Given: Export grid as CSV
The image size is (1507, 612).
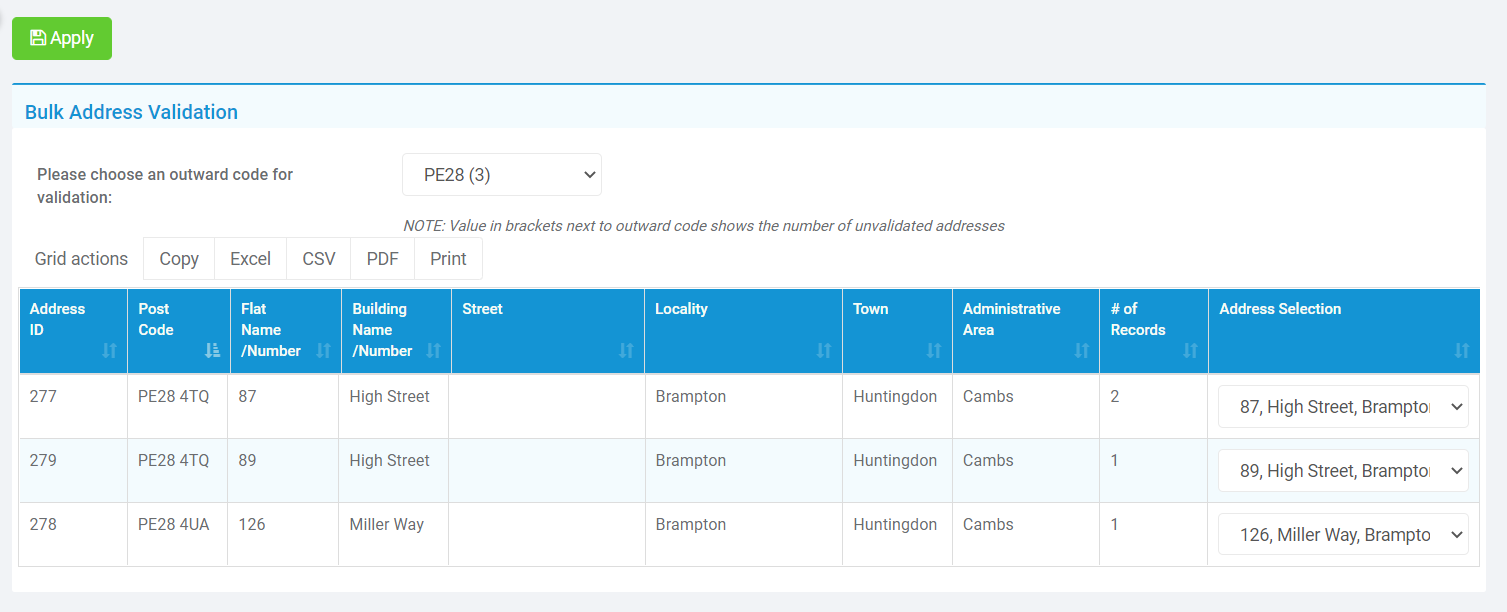Looking at the screenshot, I should pyautogui.click(x=319, y=259).
